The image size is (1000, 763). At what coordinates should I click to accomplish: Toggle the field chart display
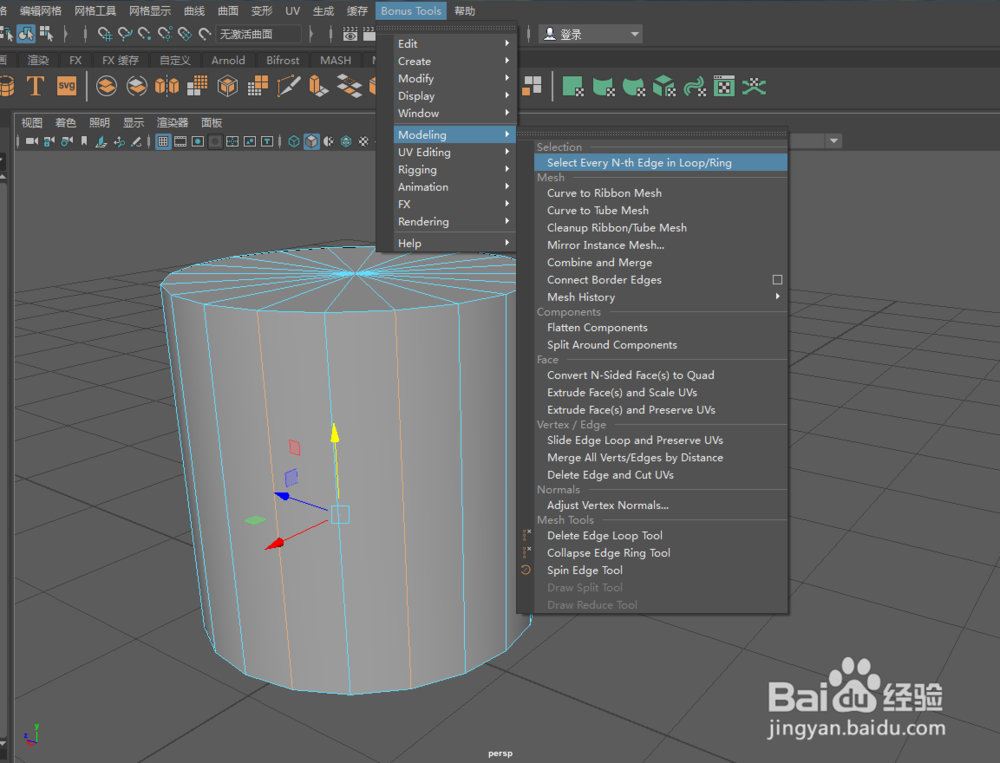coord(233,141)
